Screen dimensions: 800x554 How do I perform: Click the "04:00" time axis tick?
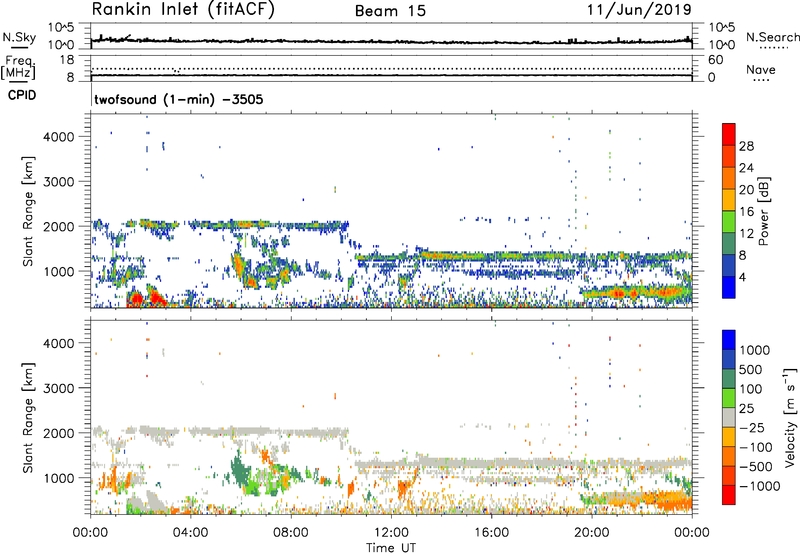(191, 533)
